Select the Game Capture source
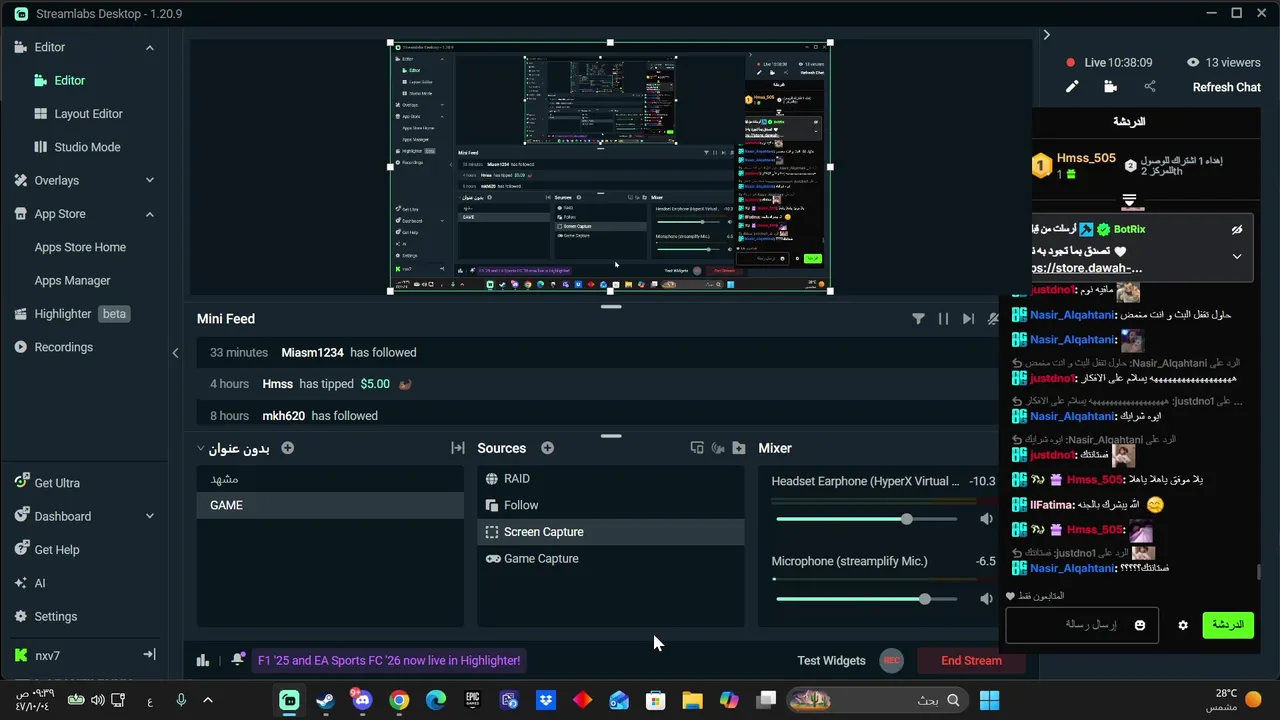 [611, 559]
